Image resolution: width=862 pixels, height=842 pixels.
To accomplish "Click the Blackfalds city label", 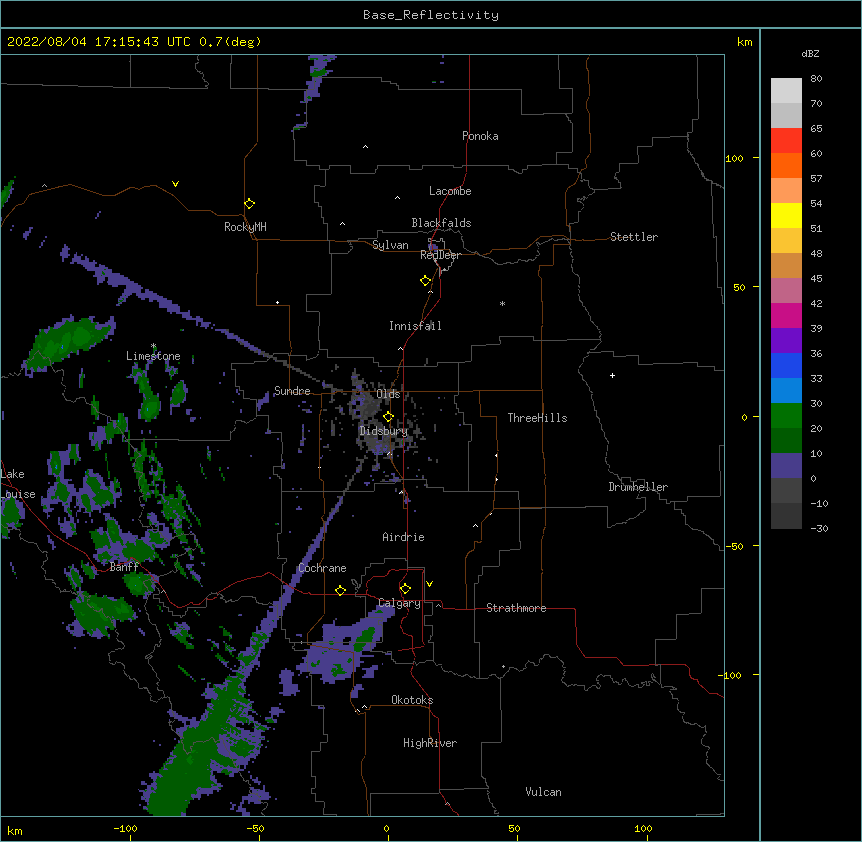I will click(x=441, y=223).
